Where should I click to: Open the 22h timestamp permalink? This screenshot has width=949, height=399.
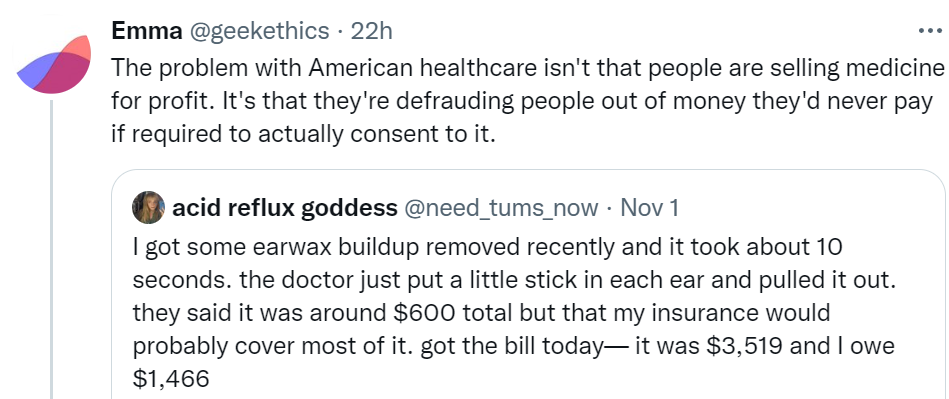[x=372, y=30]
